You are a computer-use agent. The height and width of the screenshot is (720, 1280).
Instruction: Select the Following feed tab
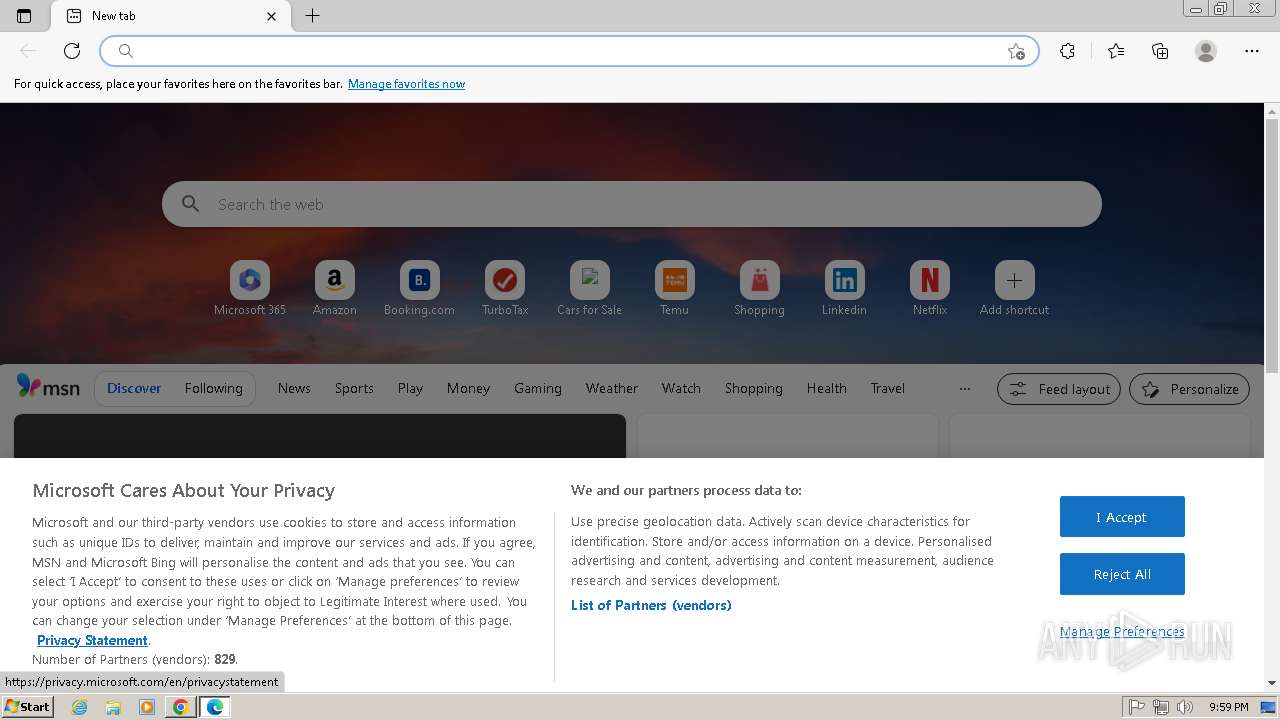pos(213,388)
